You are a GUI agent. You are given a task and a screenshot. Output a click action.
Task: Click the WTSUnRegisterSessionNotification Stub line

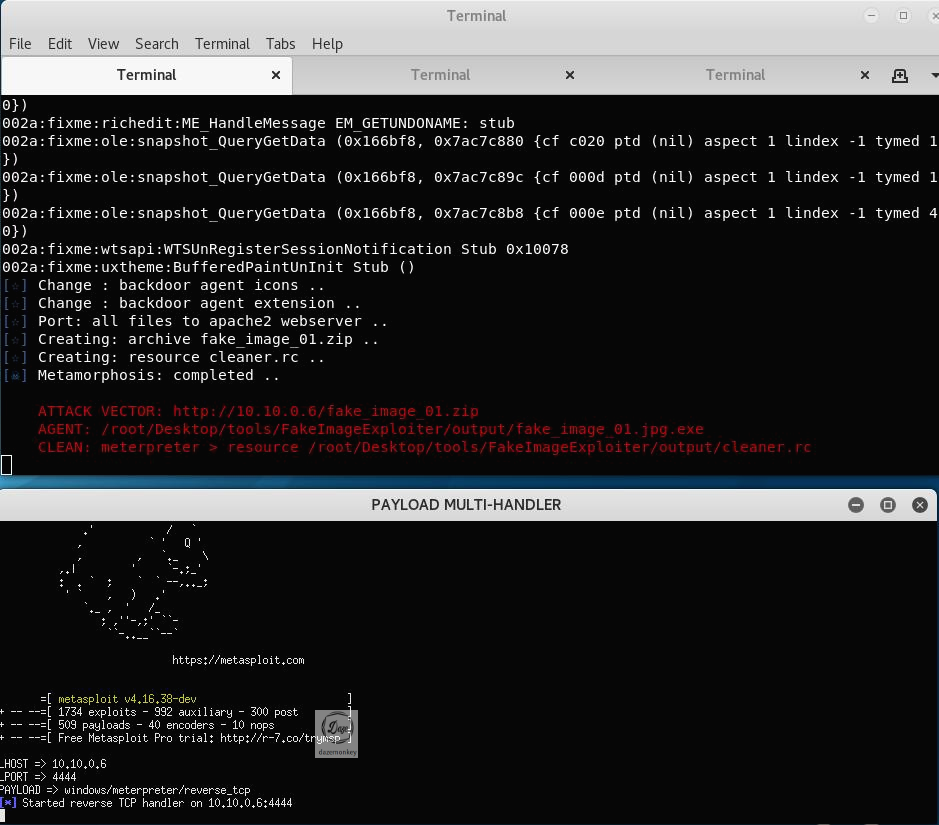pyautogui.click(x=285, y=250)
